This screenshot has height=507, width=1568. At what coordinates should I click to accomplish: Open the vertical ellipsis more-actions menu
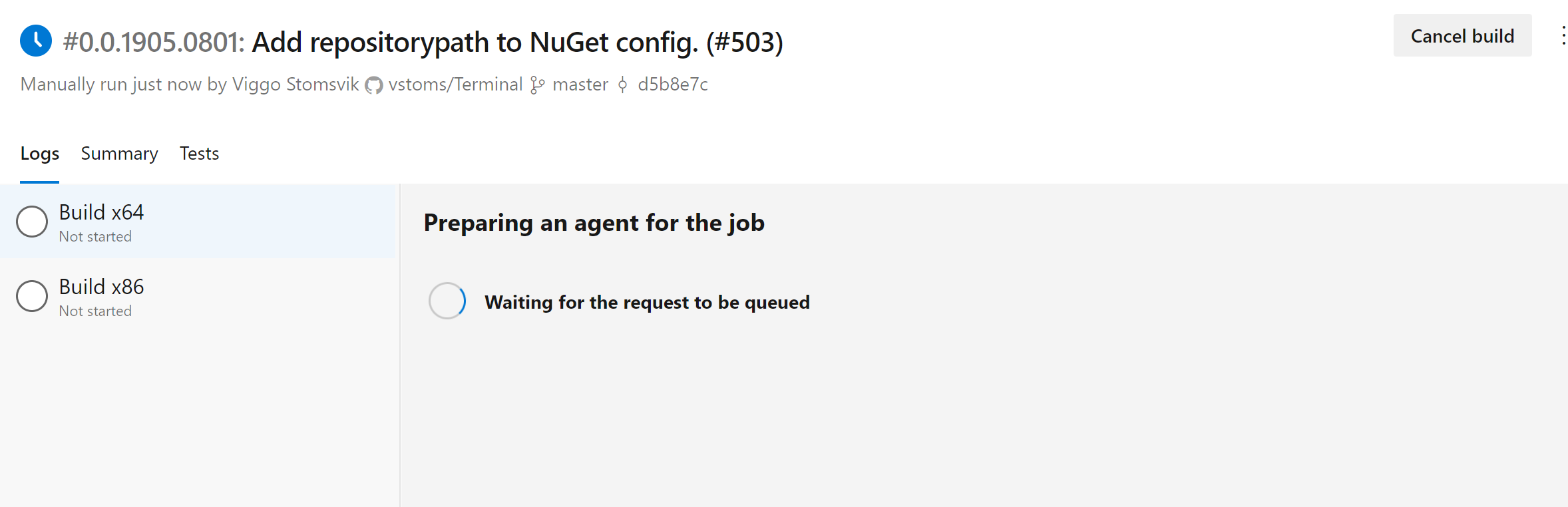[x=1563, y=35]
